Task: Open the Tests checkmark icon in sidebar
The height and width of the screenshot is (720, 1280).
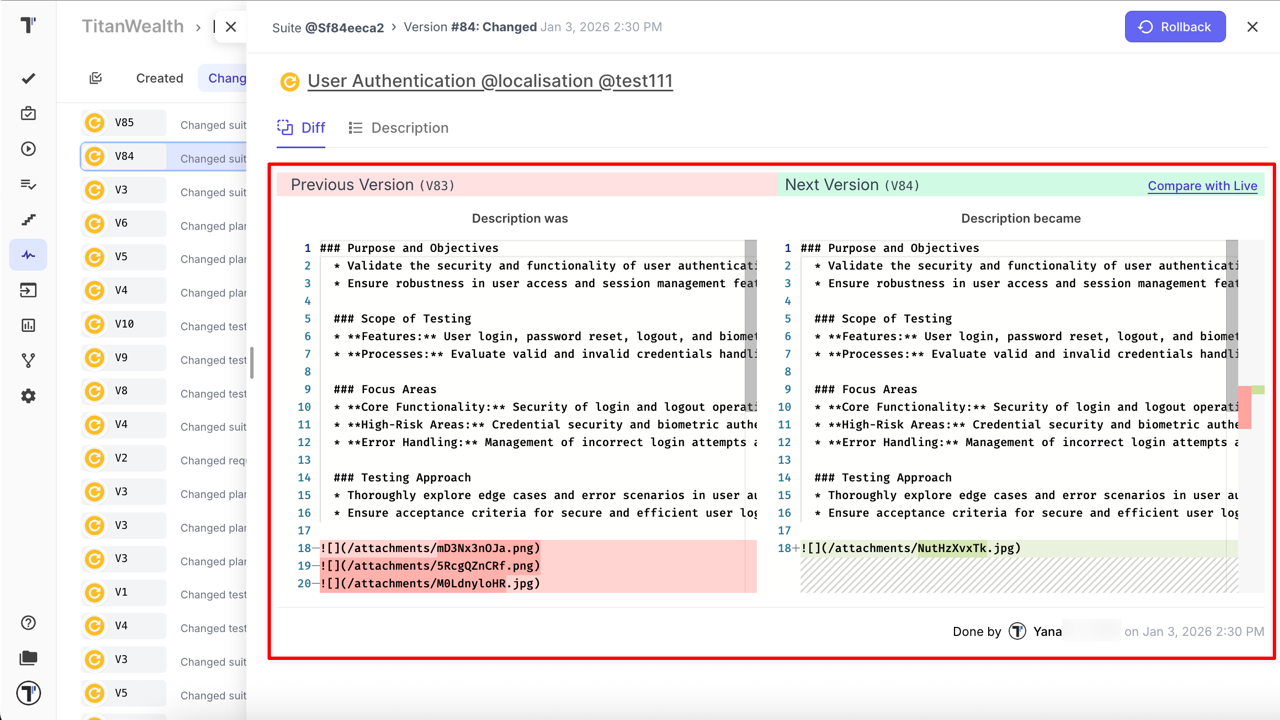Action: (28, 78)
